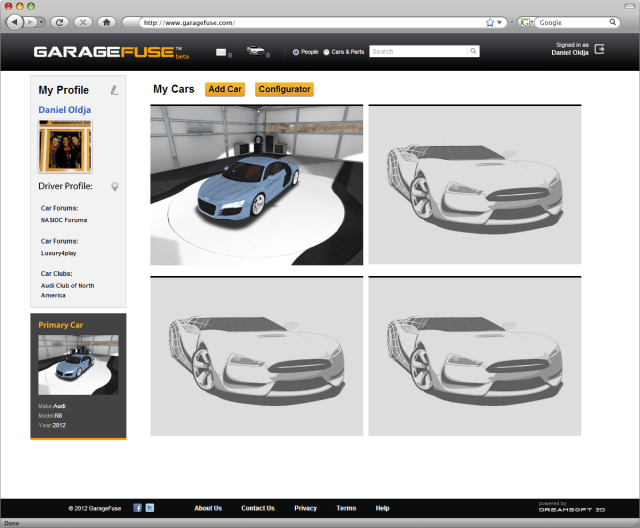Click the Stop loading X icon
The image size is (640, 528).
[83, 22]
